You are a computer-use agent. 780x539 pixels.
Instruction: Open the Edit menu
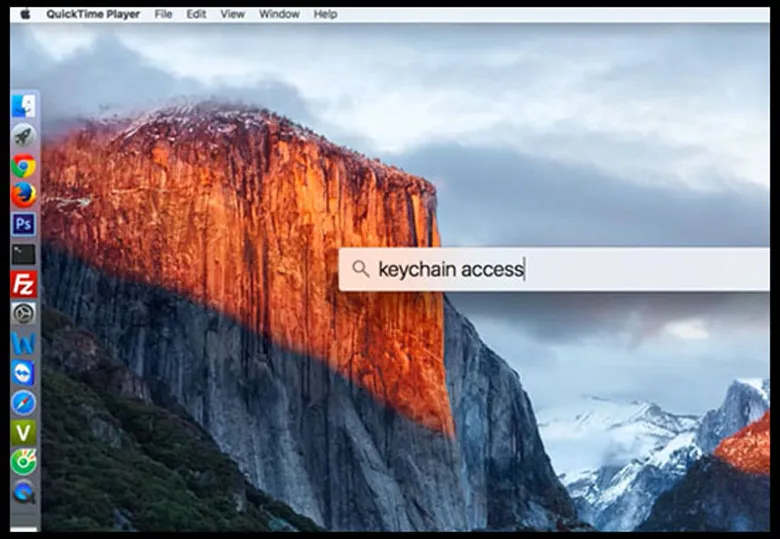[x=196, y=14]
